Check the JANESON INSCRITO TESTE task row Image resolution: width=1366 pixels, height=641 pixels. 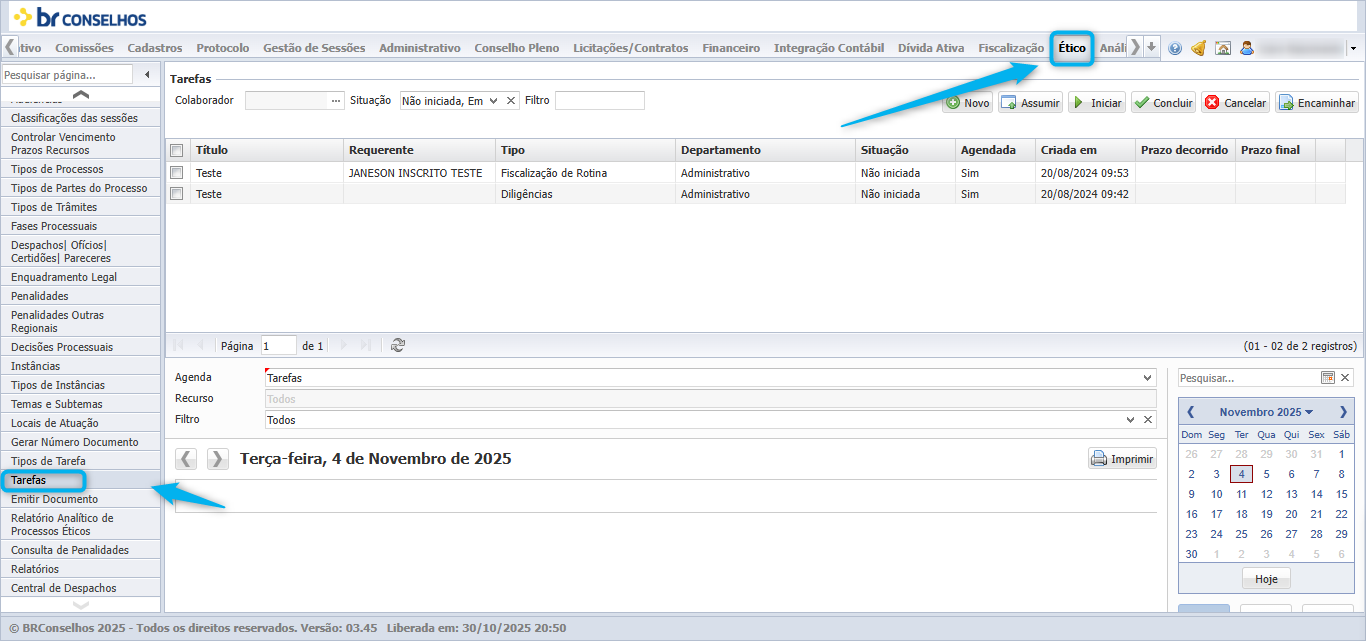(177, 173)
